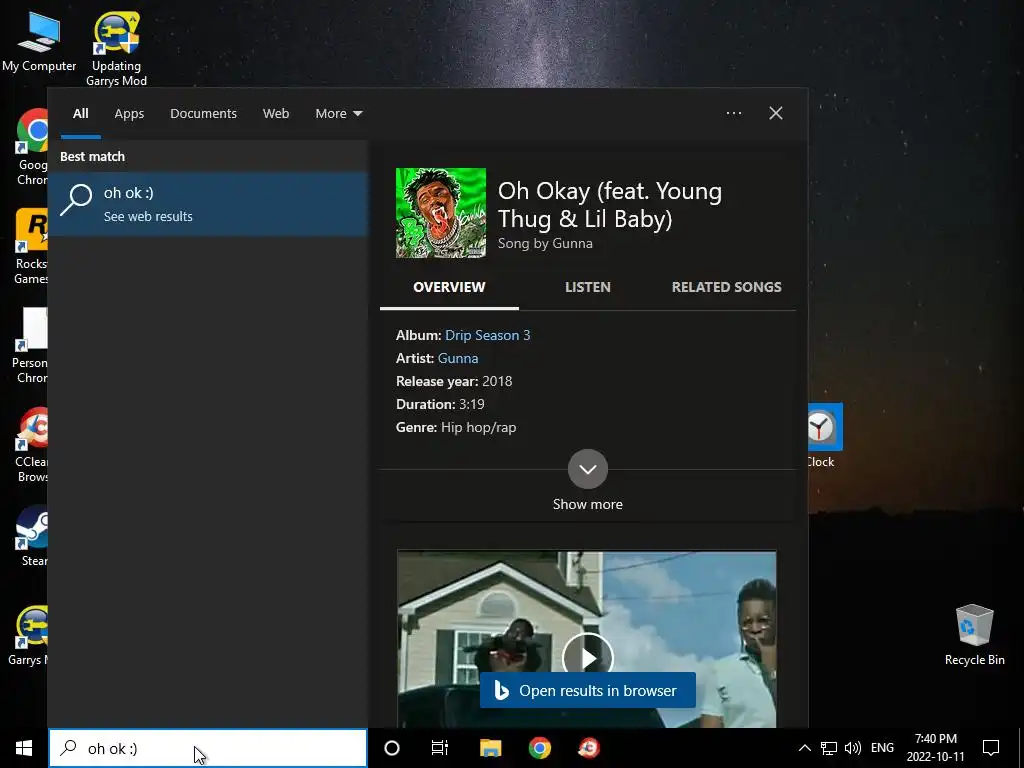The width and height of the screenshot is (1024, 768).
Task: Select the All search filter tab
Action: click(x=81, y=114)
